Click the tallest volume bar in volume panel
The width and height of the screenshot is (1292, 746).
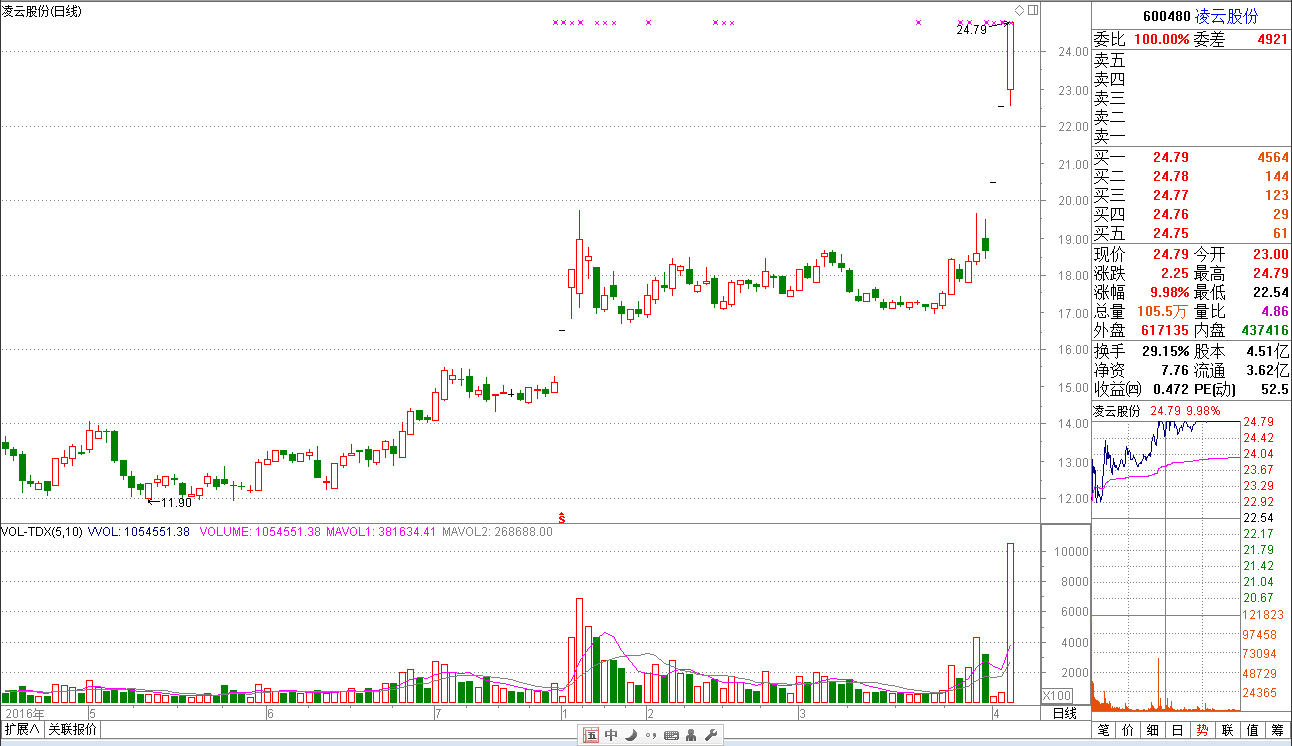[1010, 623]
